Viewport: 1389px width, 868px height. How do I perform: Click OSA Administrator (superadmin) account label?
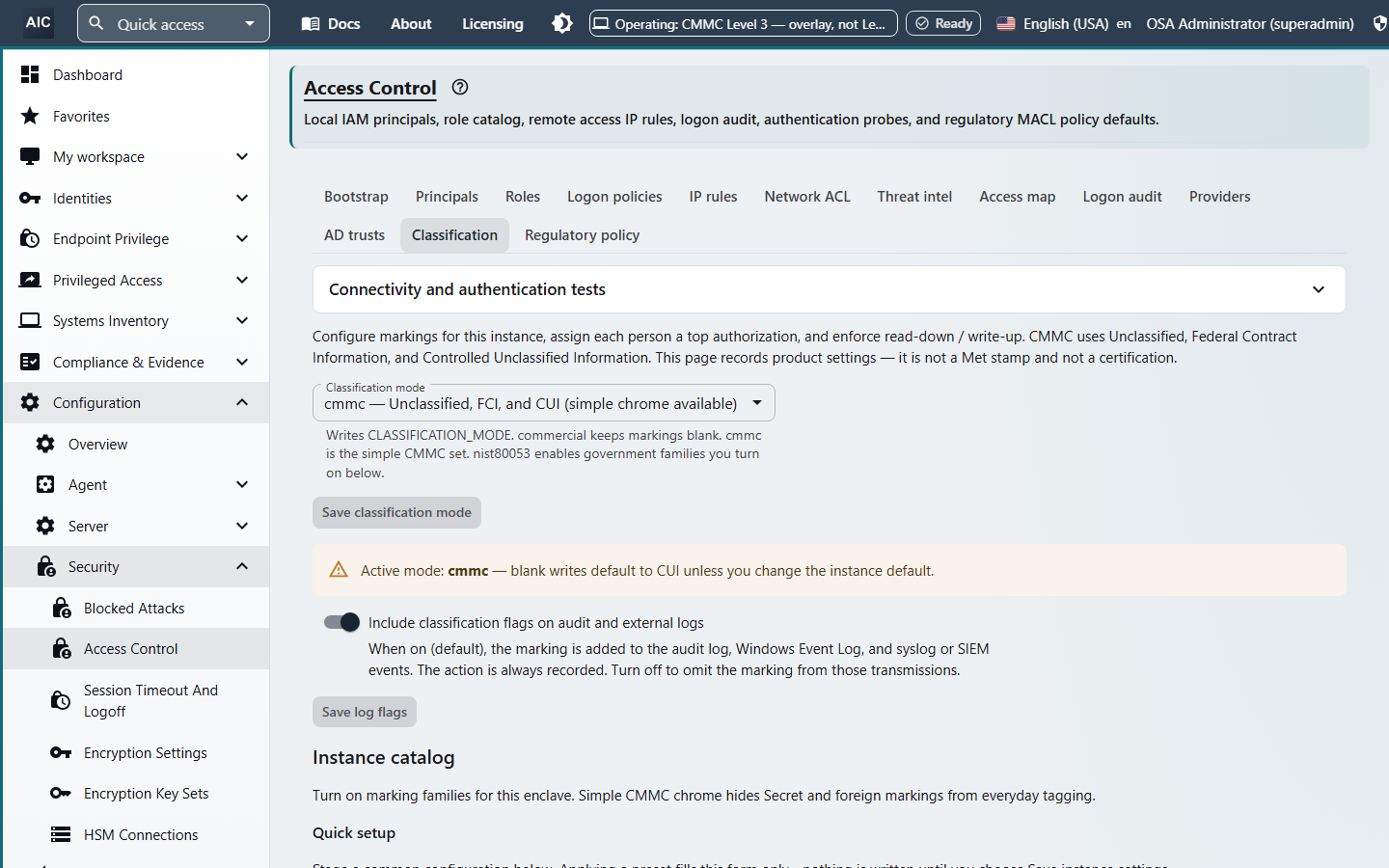click(1250, 23)
